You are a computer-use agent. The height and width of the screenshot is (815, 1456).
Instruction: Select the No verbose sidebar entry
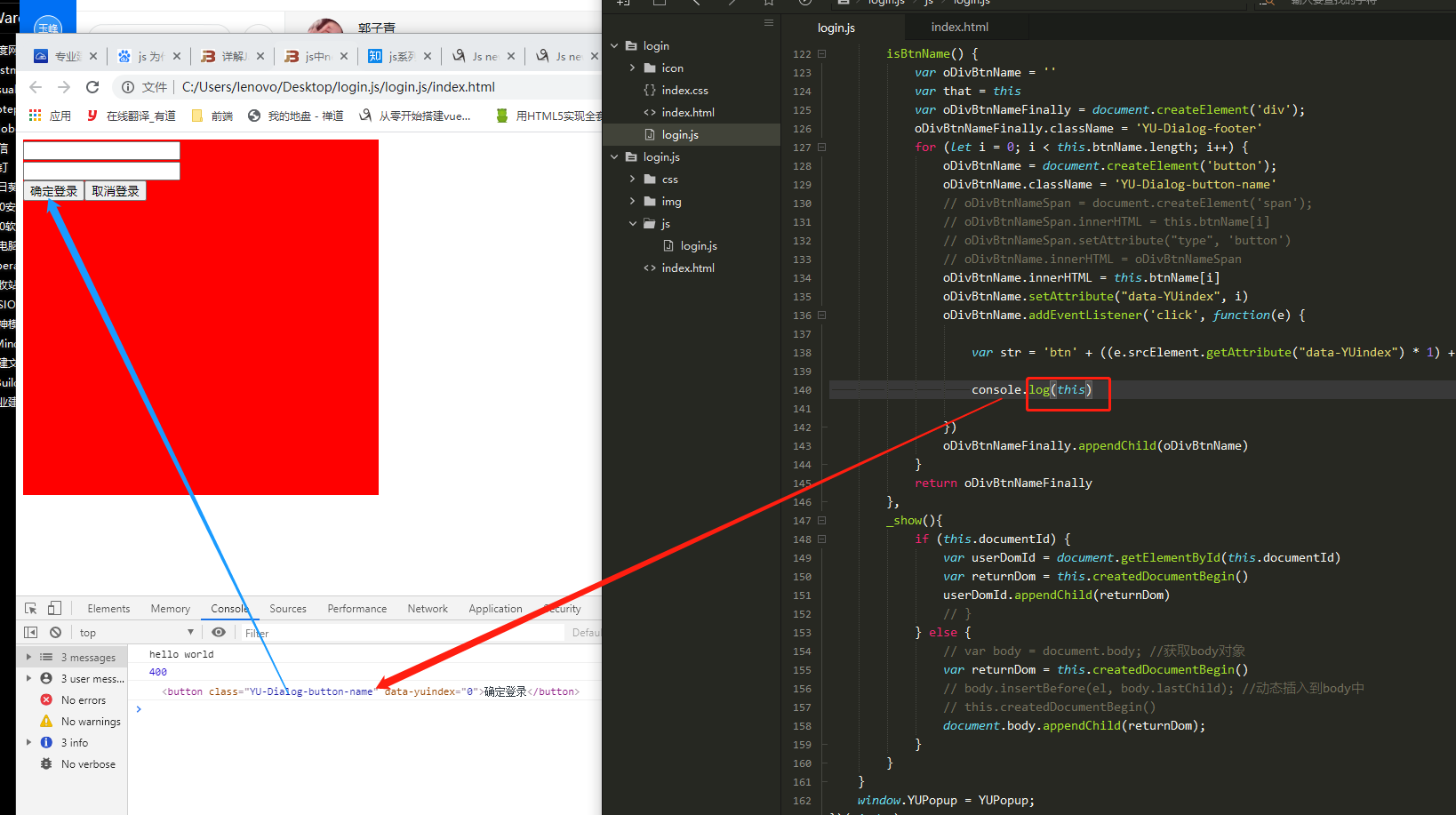click(x=78, y=764)
